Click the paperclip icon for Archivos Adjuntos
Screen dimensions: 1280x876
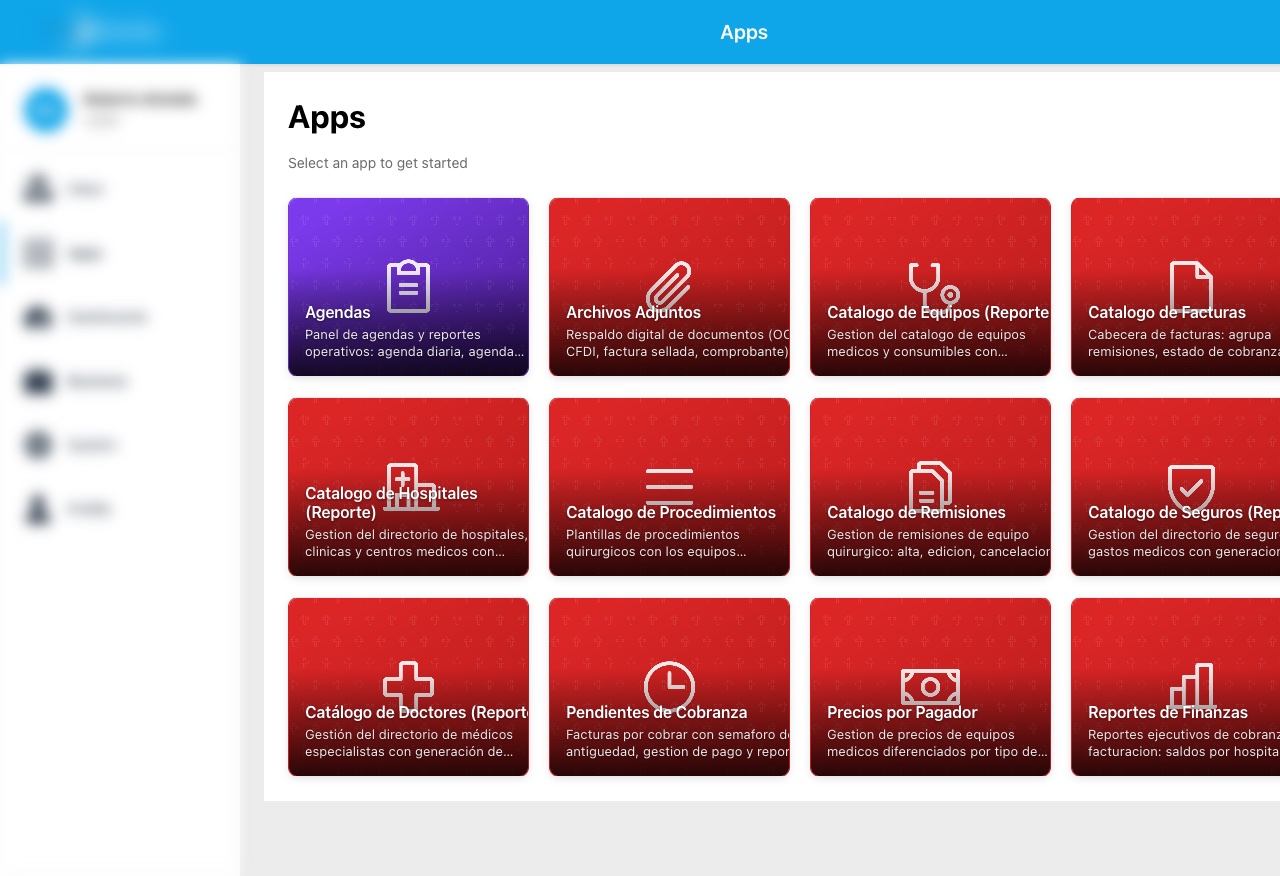[x=669, y=286]
